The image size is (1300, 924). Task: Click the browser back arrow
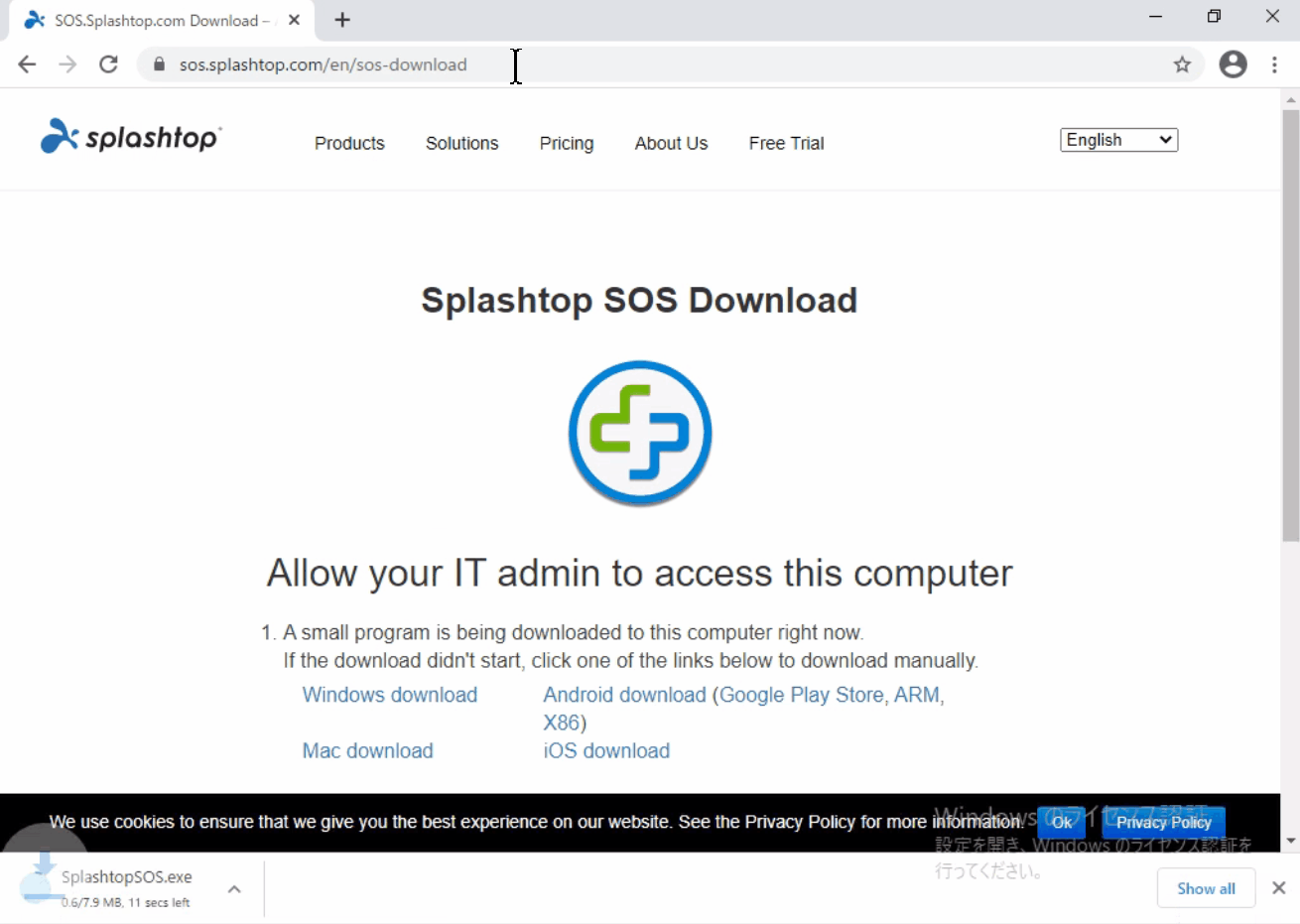click(27, 65)
